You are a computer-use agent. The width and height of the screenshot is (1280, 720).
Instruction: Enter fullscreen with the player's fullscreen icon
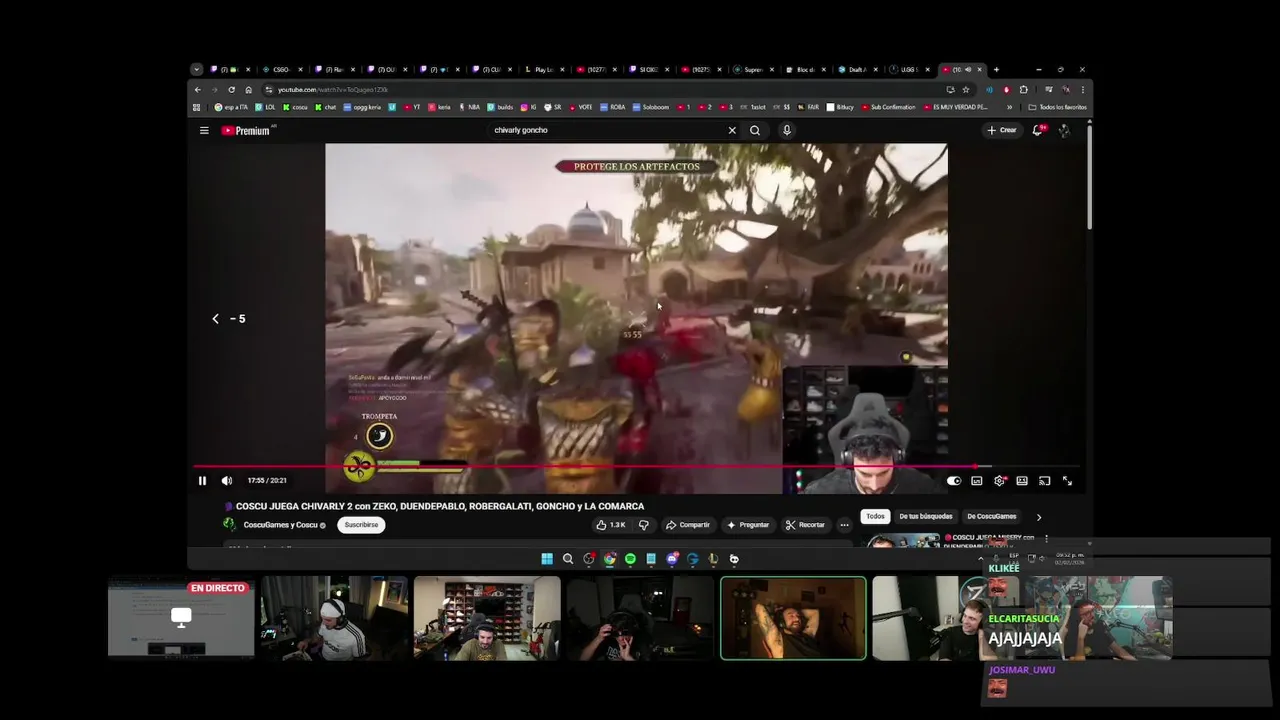(1067, 481)
